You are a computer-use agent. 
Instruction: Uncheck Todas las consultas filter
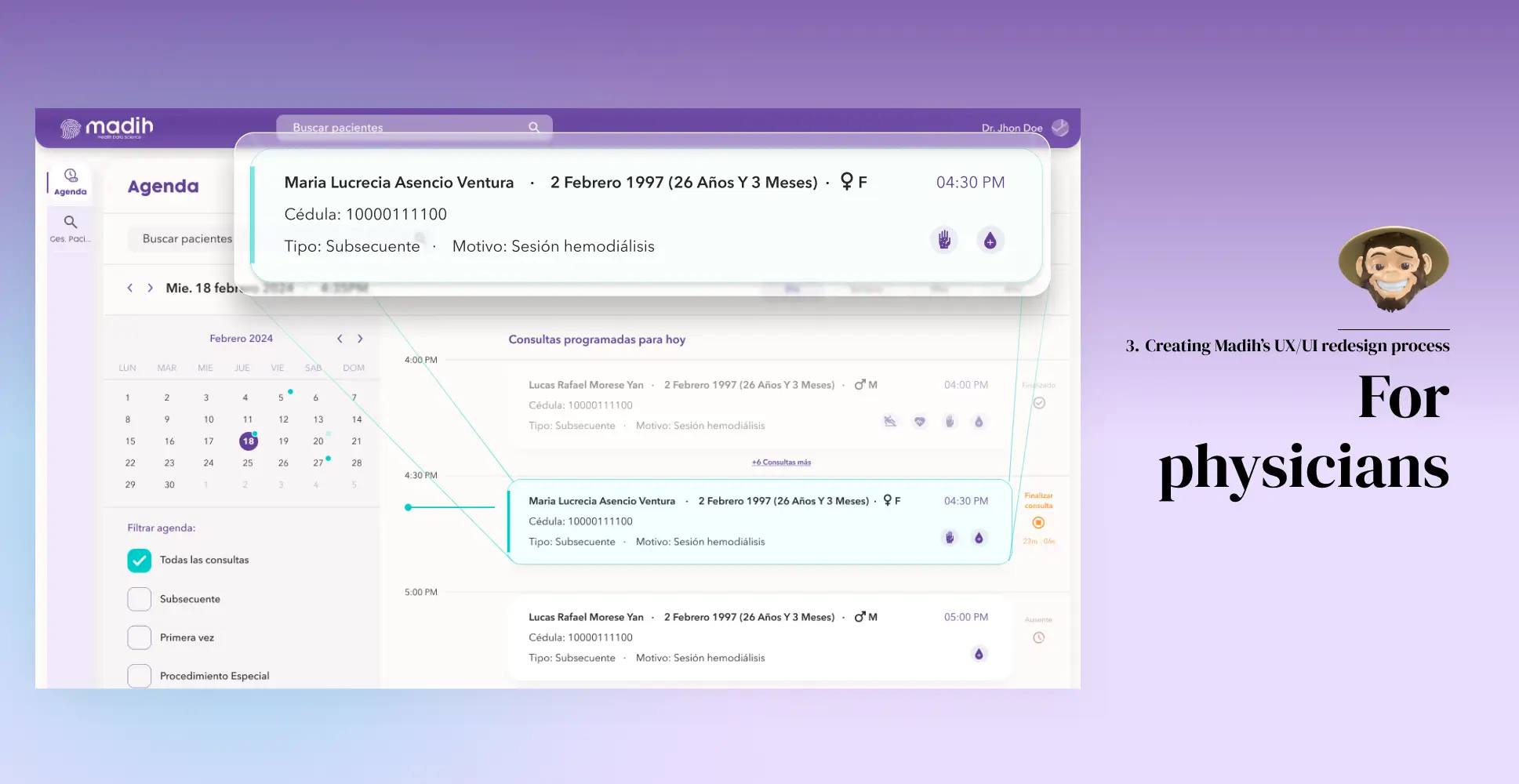point(140,560)
